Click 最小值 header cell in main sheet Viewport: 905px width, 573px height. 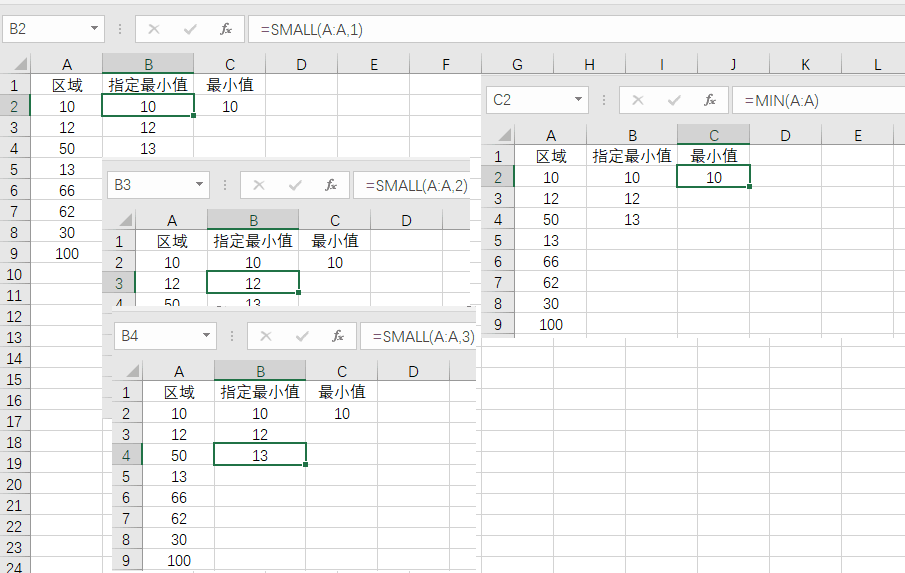tap(230, 85)
